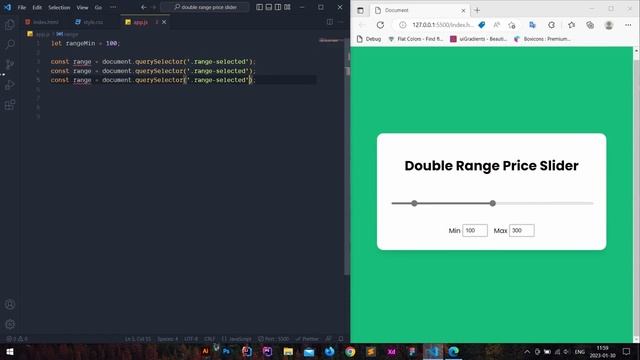This screenshot has width=640, height=360.
Task: Click the app.js breadcrumb item
Action: [39, 34]
